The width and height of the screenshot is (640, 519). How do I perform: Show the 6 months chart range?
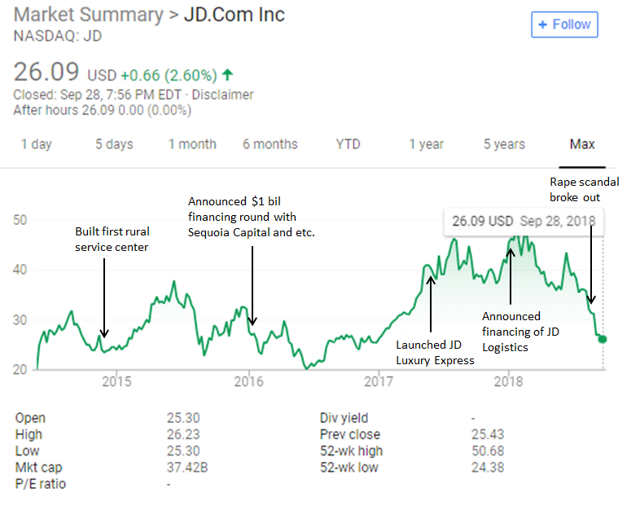pyautogui.click(x=270, y=144)
